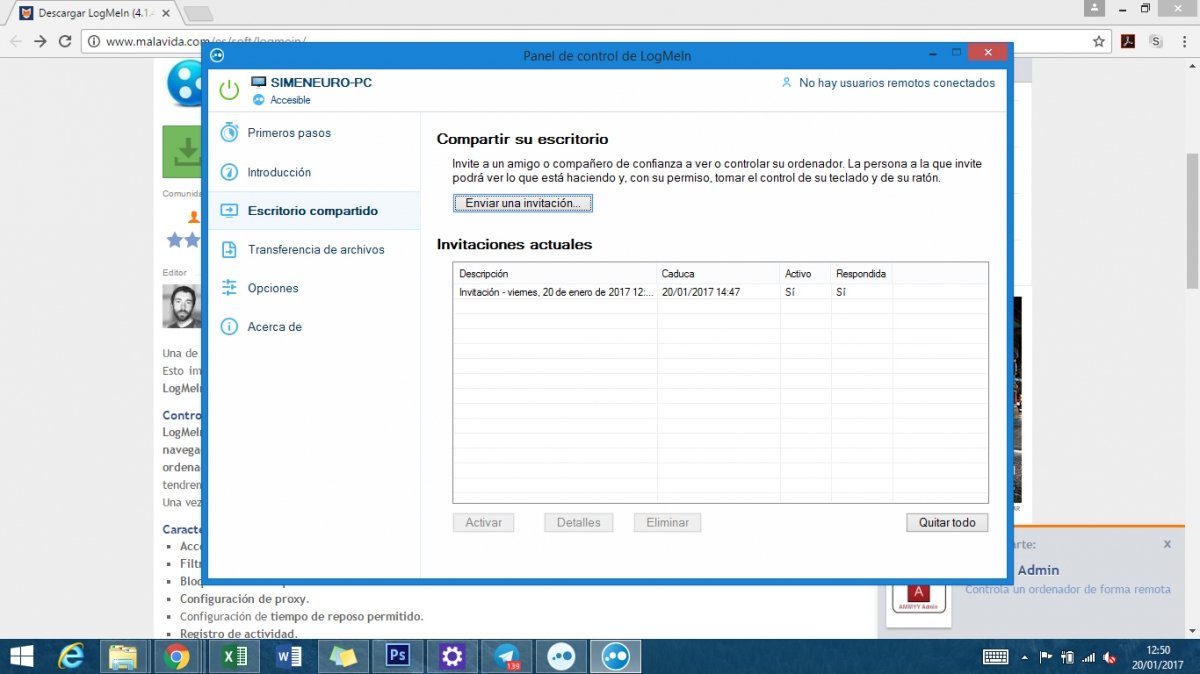The width and height of the screenshot is (1200, 674).
Task: Click the Quitar todo button
Action: (947, 523)
